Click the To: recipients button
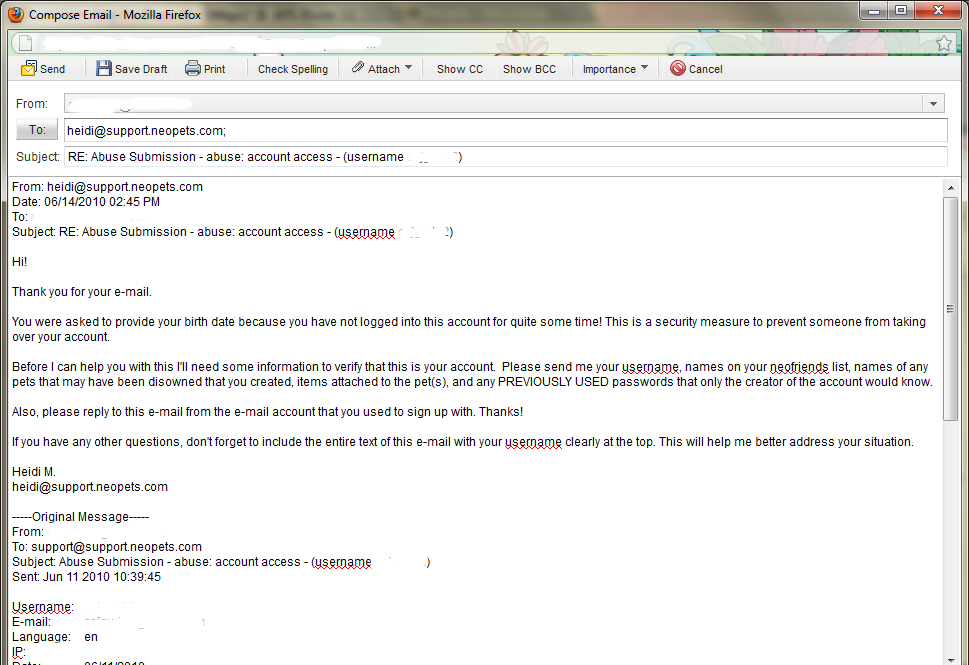Image resolution: width=969 pixels, height=665 pixels. [37, 130]
